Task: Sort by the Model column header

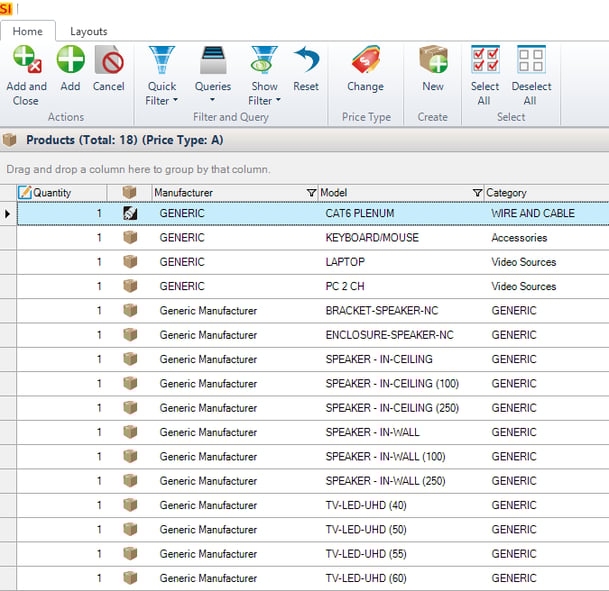Action: [x=401, y=193]
